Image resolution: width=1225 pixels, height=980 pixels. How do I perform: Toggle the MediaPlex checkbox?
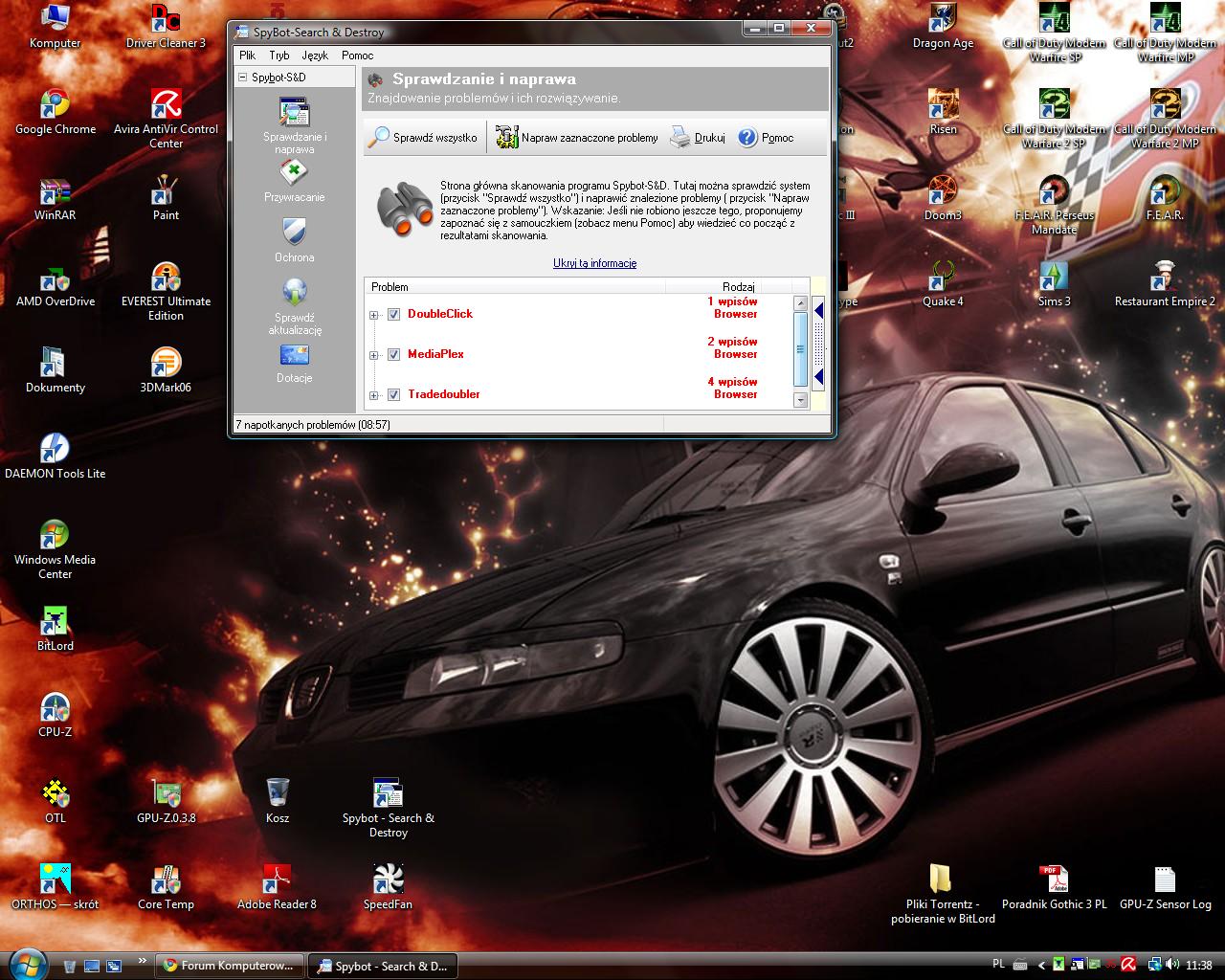coord(393,354)
